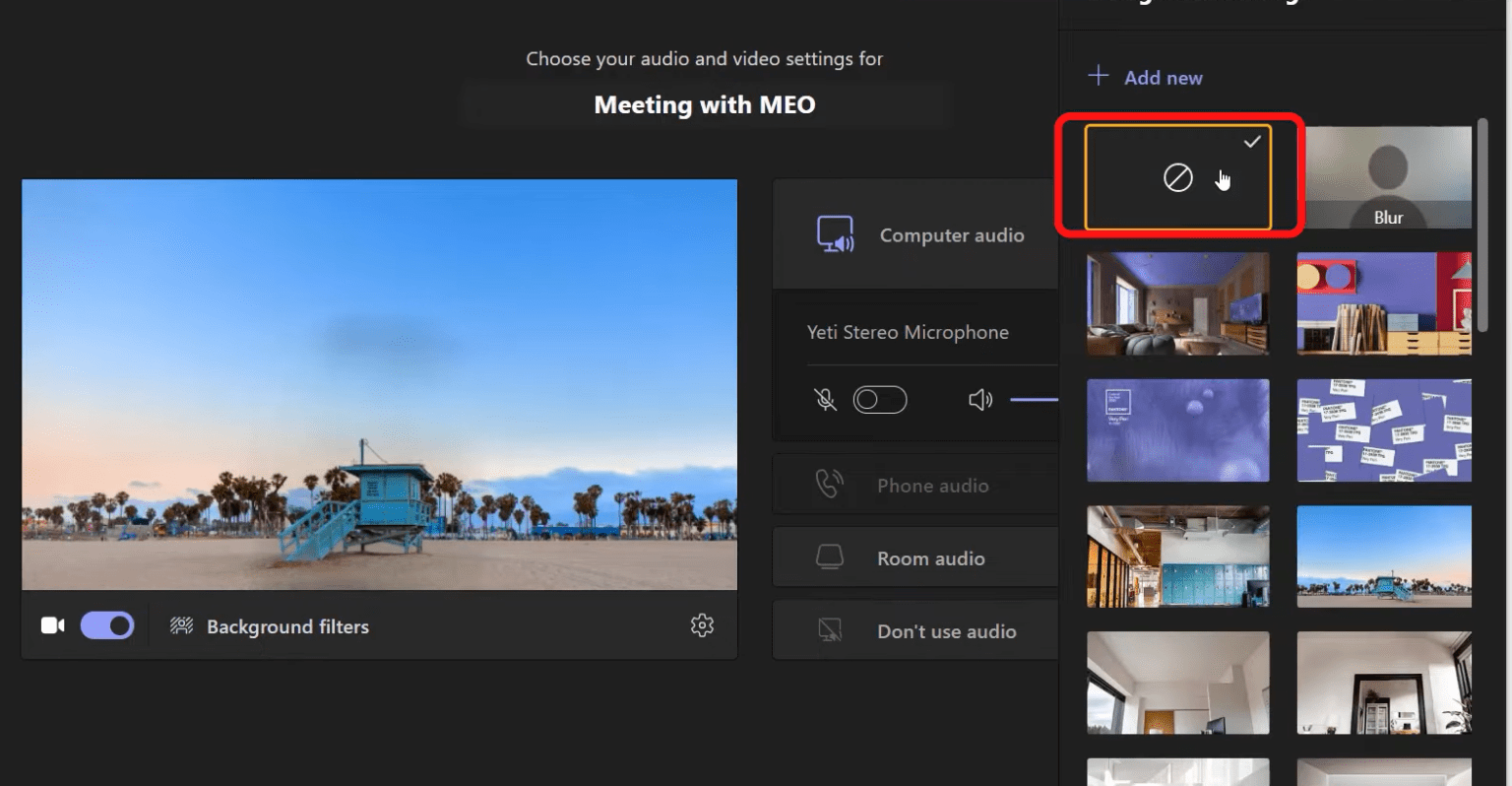Select the Computer audio option icon

pyautogui.click(x=836, y=234)
